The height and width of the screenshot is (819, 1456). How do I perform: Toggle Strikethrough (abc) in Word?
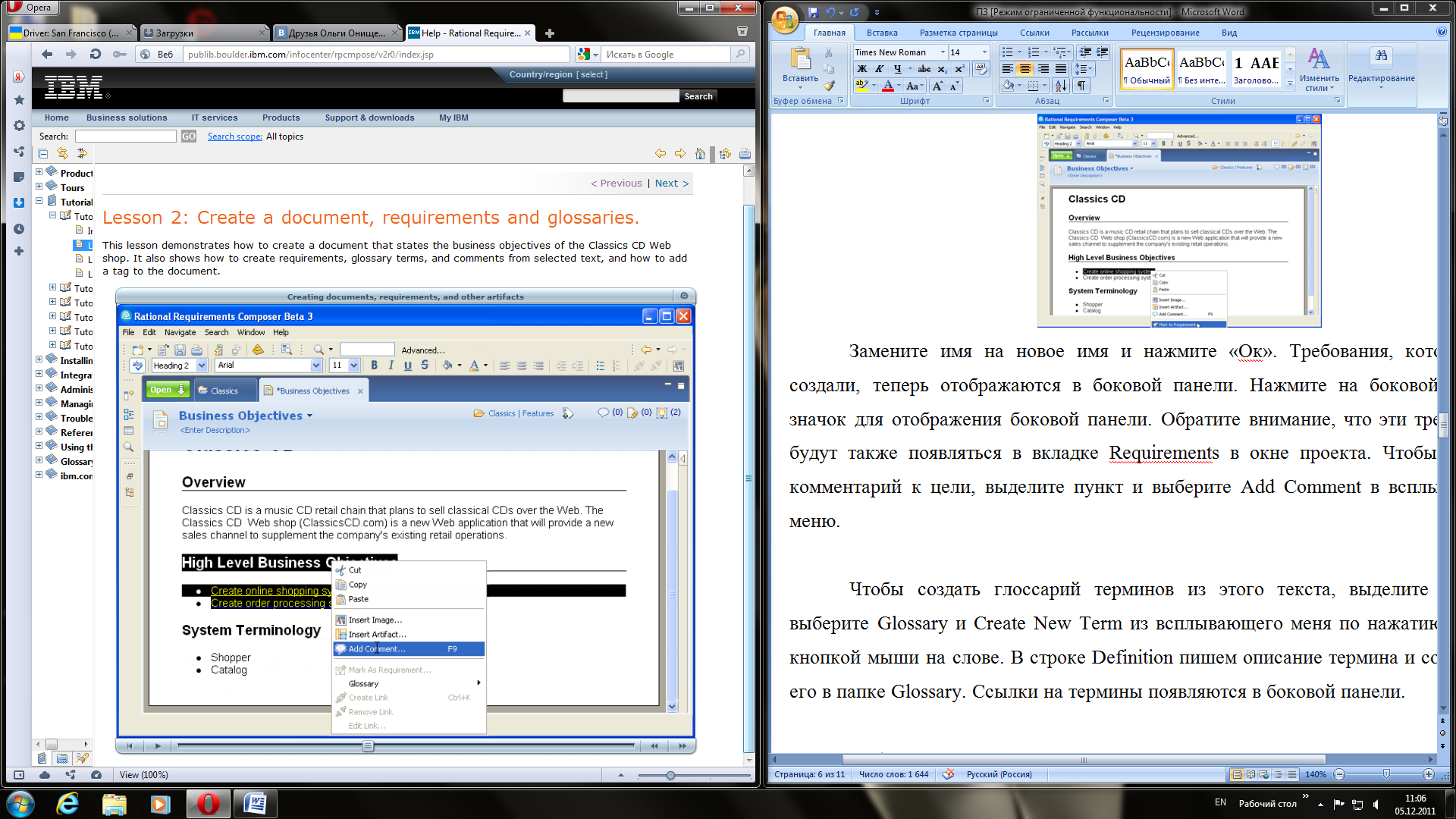point(924,69)
